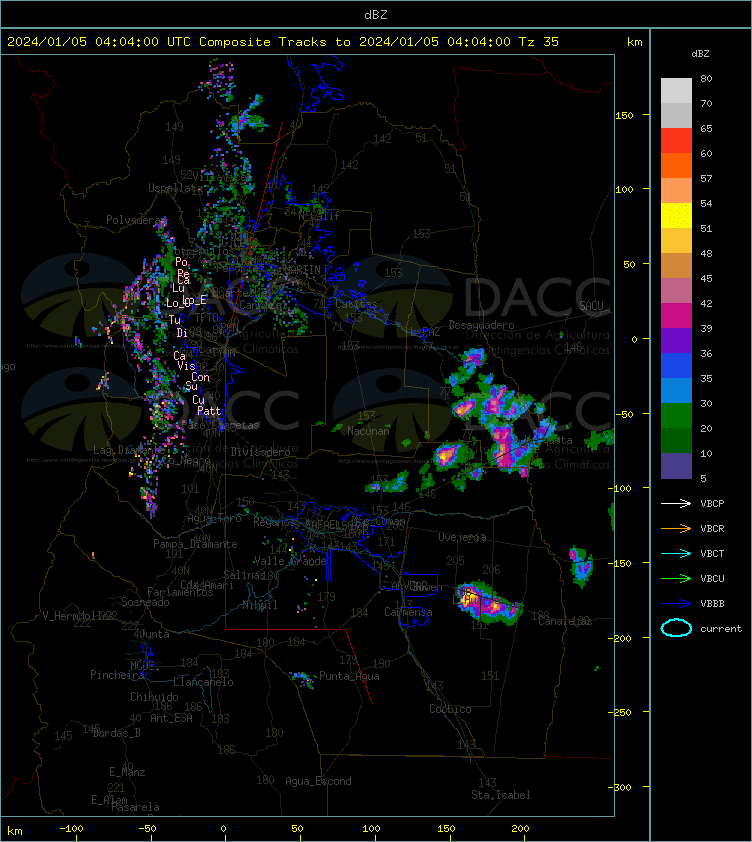Click the 'Parlamentos' map label
This screenshot has height=842, width=752.
click(x=180, y=592)
